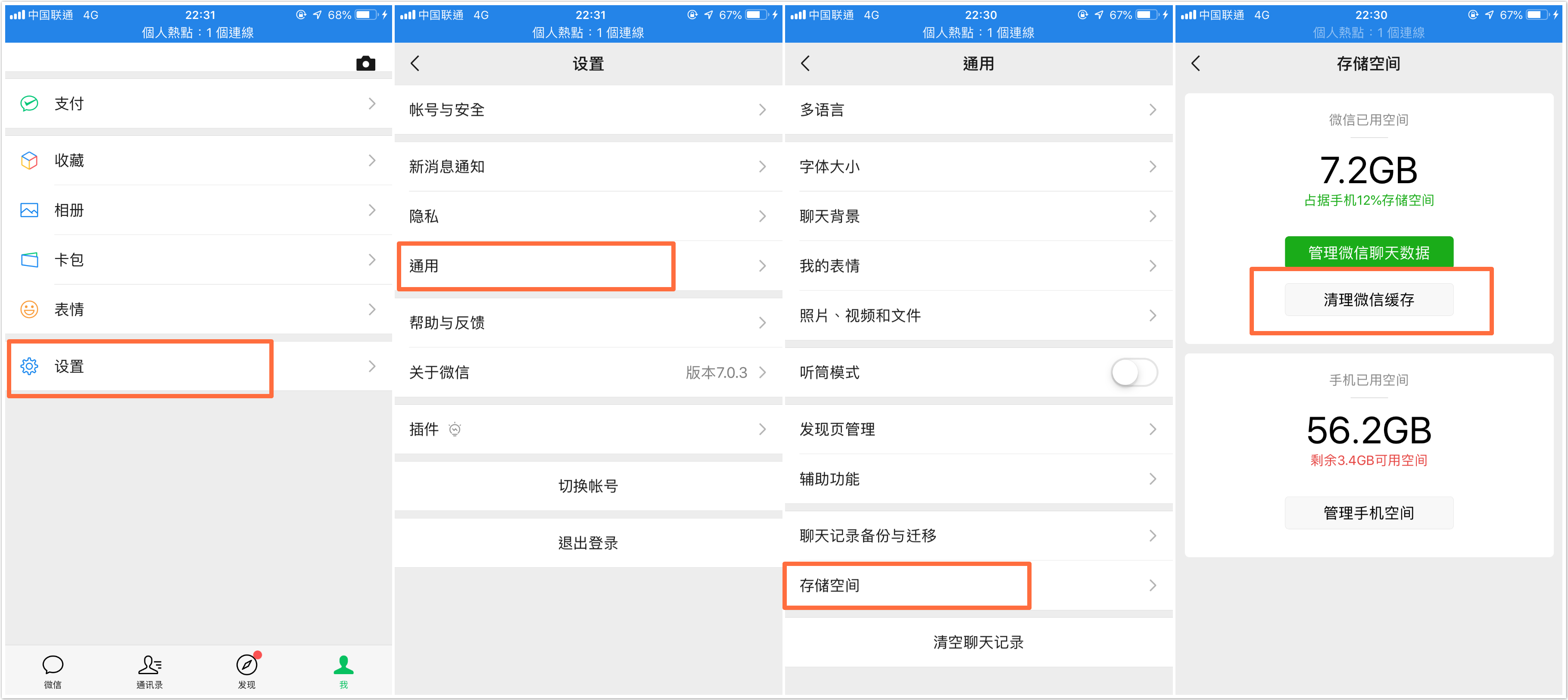Tap the green 管理微信聊天数据 button

1368,252
